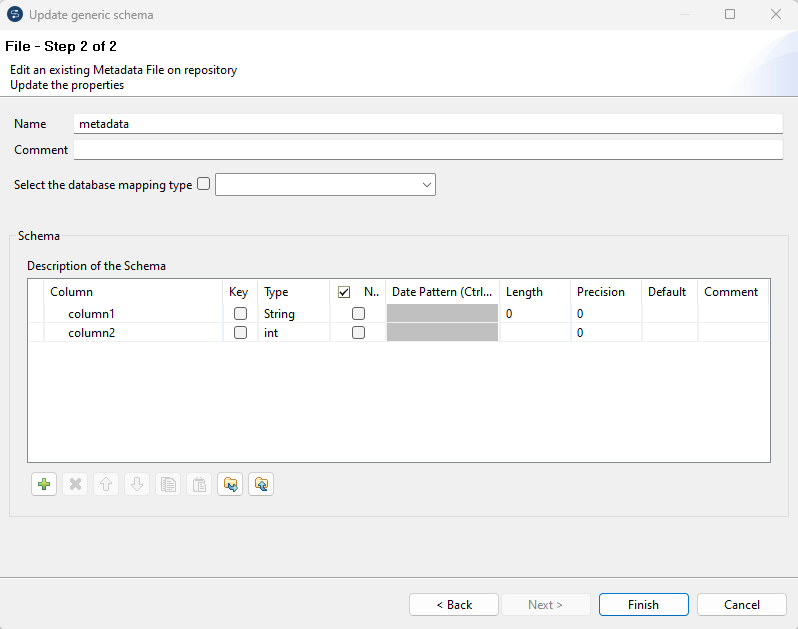Click the import schema folder icon
The width and height of the screenshot is (798, 629).
[x=230, y=485]
